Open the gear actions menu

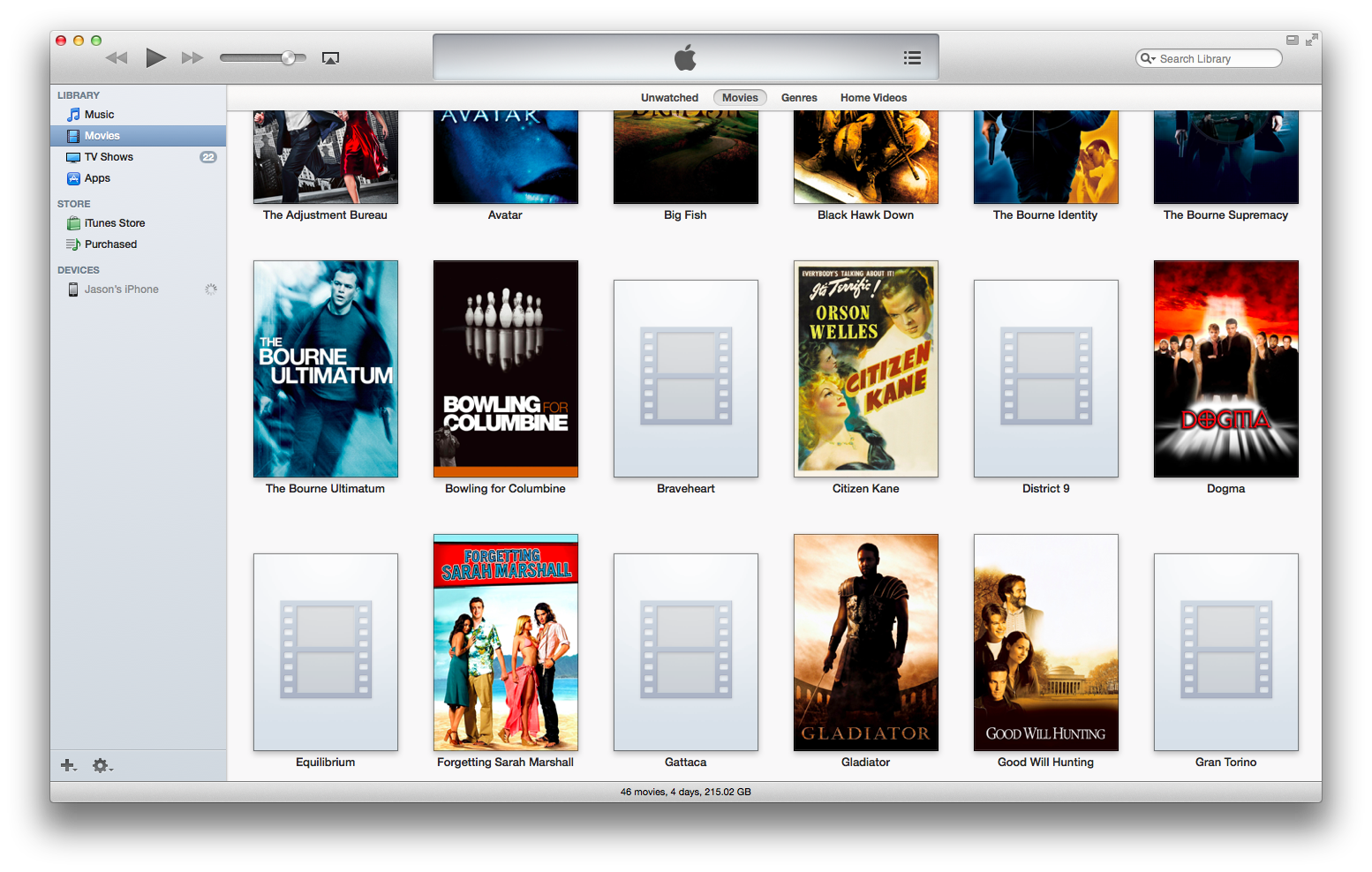pyautogui.click(x=102, y=765)
